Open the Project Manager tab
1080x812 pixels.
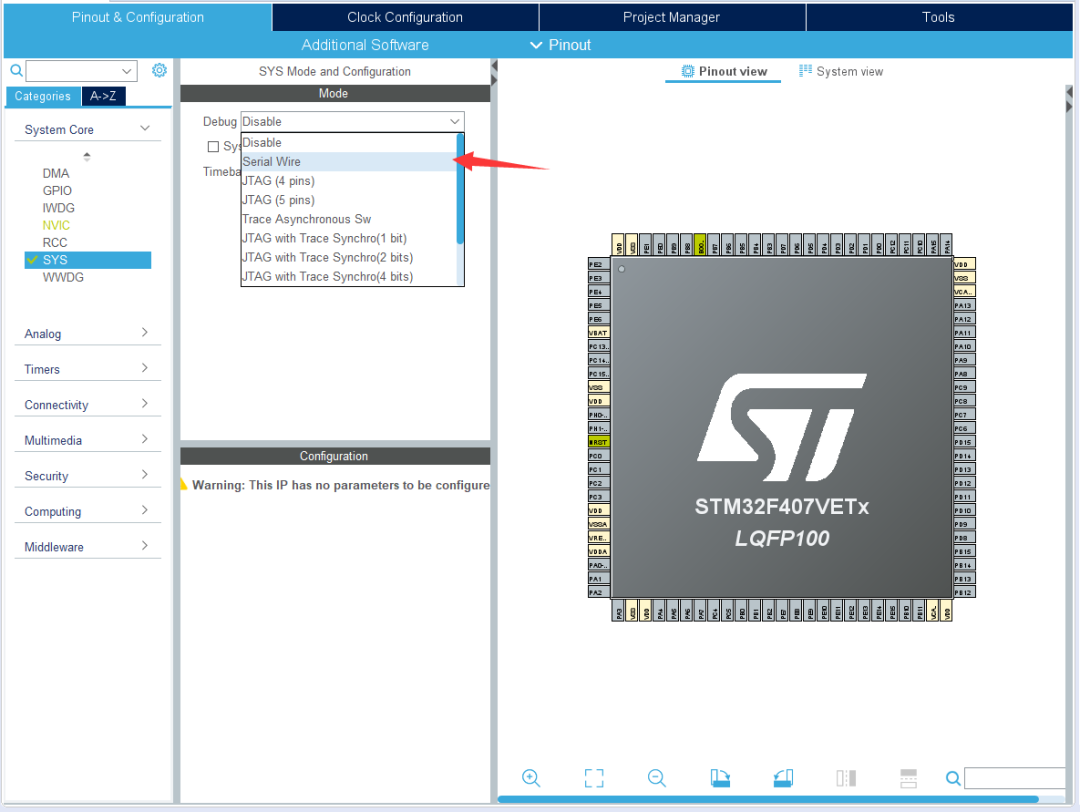tap(672, 17)
